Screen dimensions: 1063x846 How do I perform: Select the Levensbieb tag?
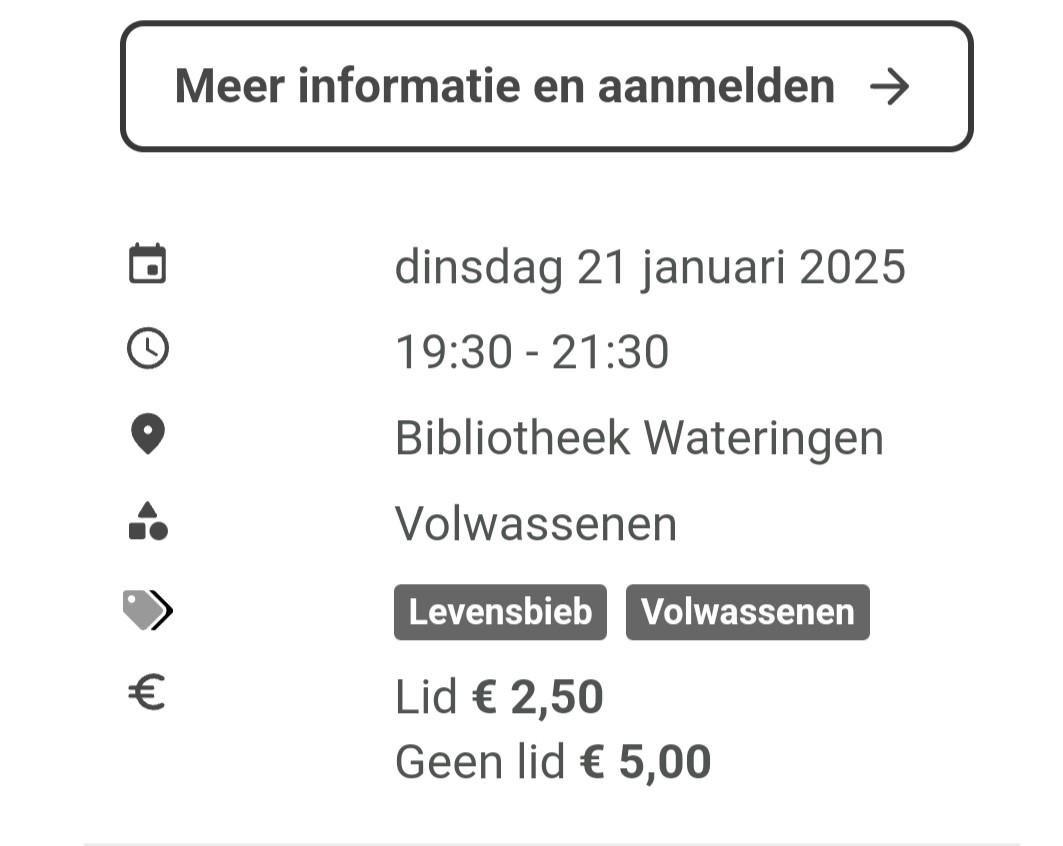[500, 612]
